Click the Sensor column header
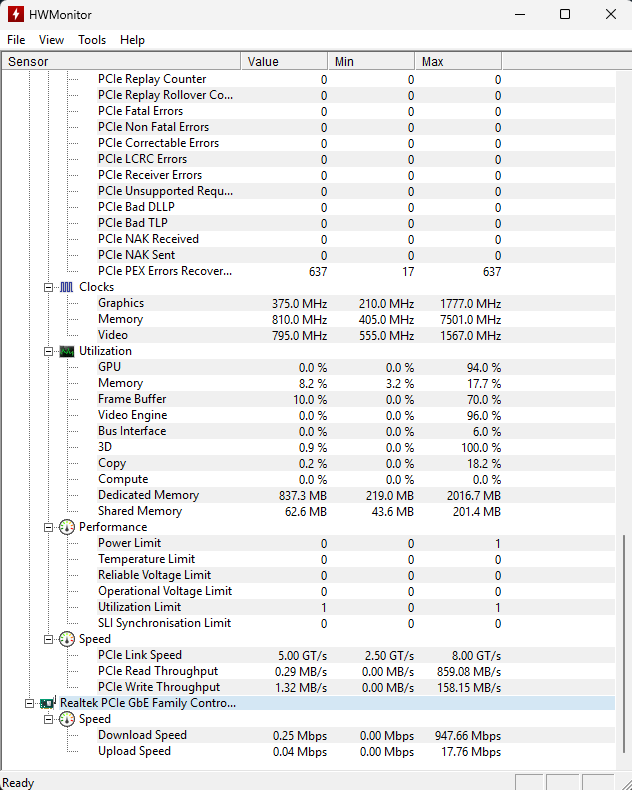Screen dimensions: 632x790 (x=121, y=61)
